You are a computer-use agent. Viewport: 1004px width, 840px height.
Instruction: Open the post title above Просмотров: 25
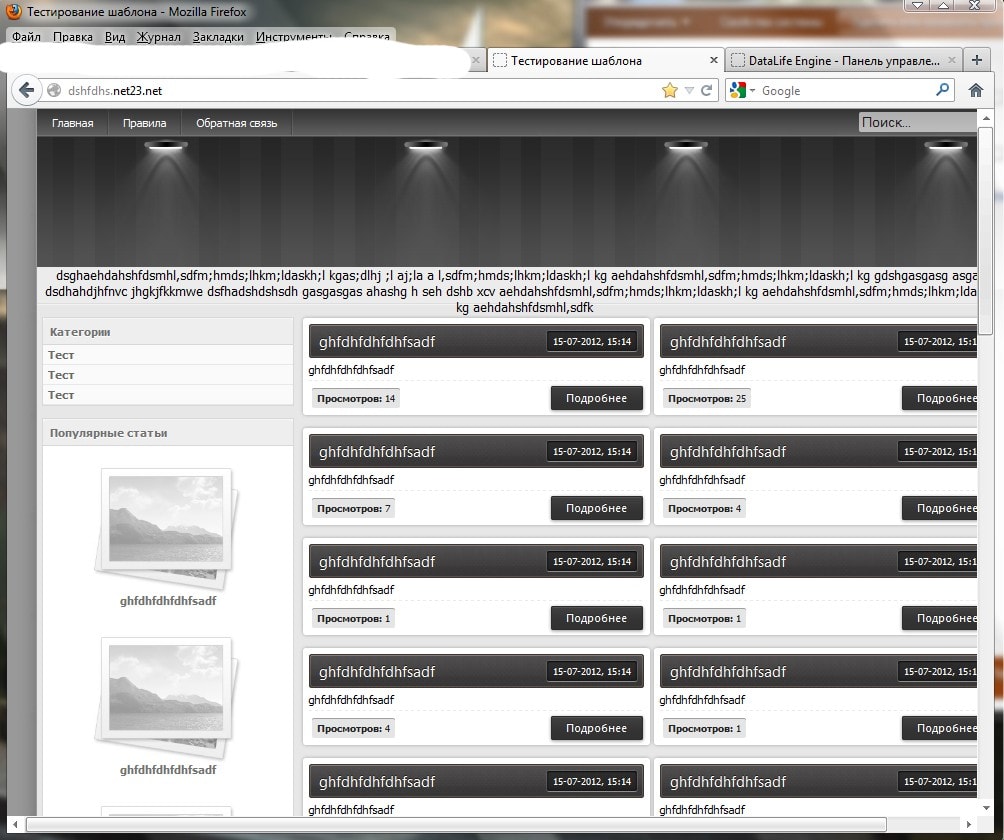727,342
